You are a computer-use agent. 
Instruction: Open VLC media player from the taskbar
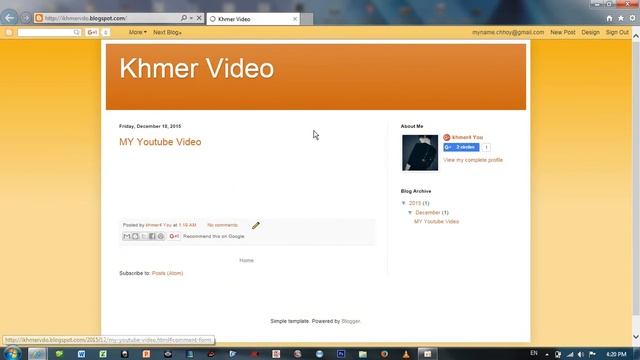[406, 354]
